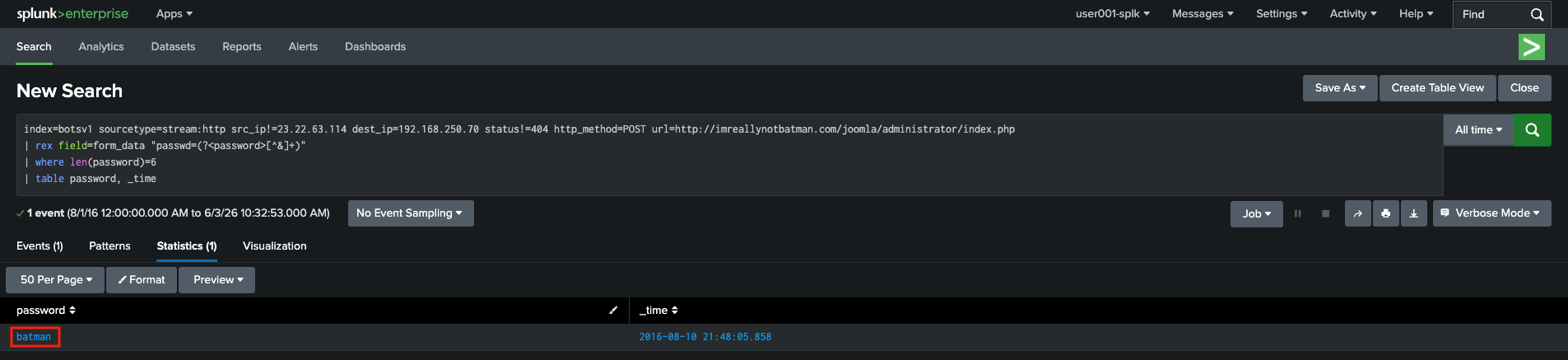Open 50 Per Page dropdown

point(55,280)
